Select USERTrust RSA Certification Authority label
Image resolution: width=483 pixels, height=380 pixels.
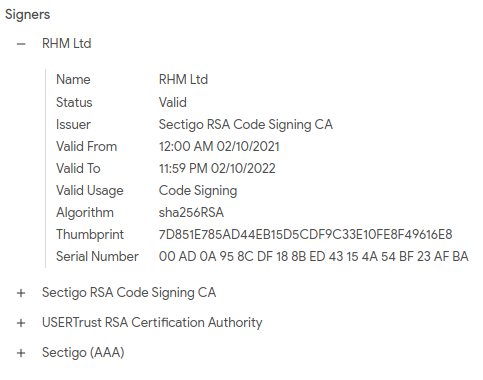152,323
